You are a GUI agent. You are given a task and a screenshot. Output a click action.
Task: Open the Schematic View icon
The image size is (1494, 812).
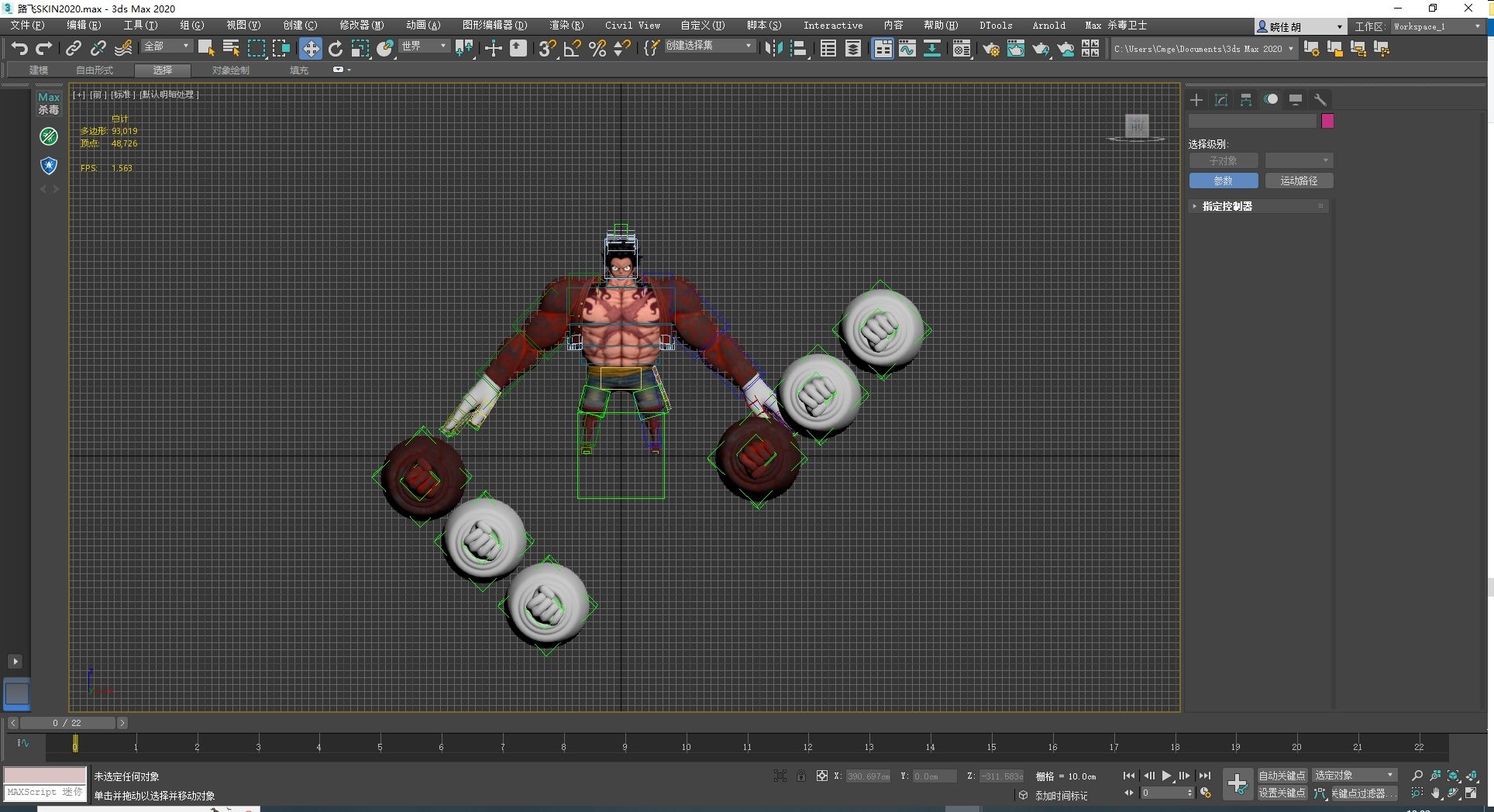tap(932, 48)
